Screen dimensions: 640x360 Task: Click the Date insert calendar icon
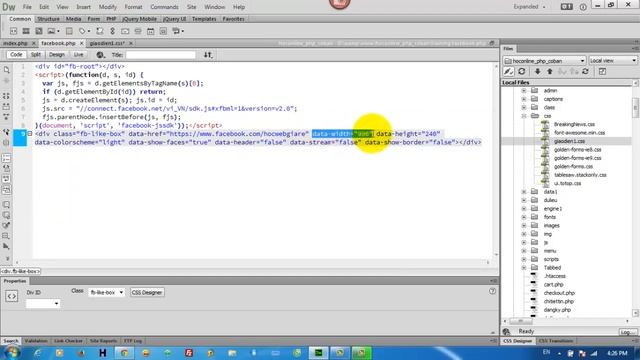click(151, 31)
